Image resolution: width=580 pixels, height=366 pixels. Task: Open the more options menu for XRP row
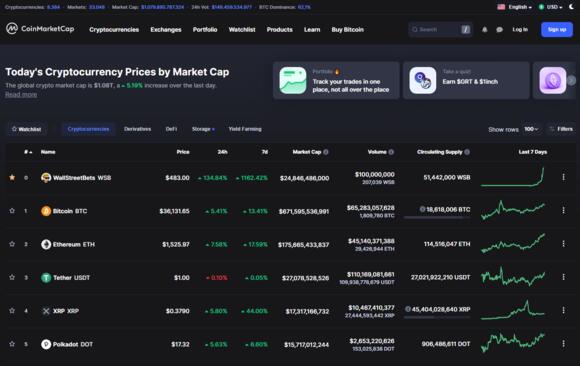coord(563,310)
